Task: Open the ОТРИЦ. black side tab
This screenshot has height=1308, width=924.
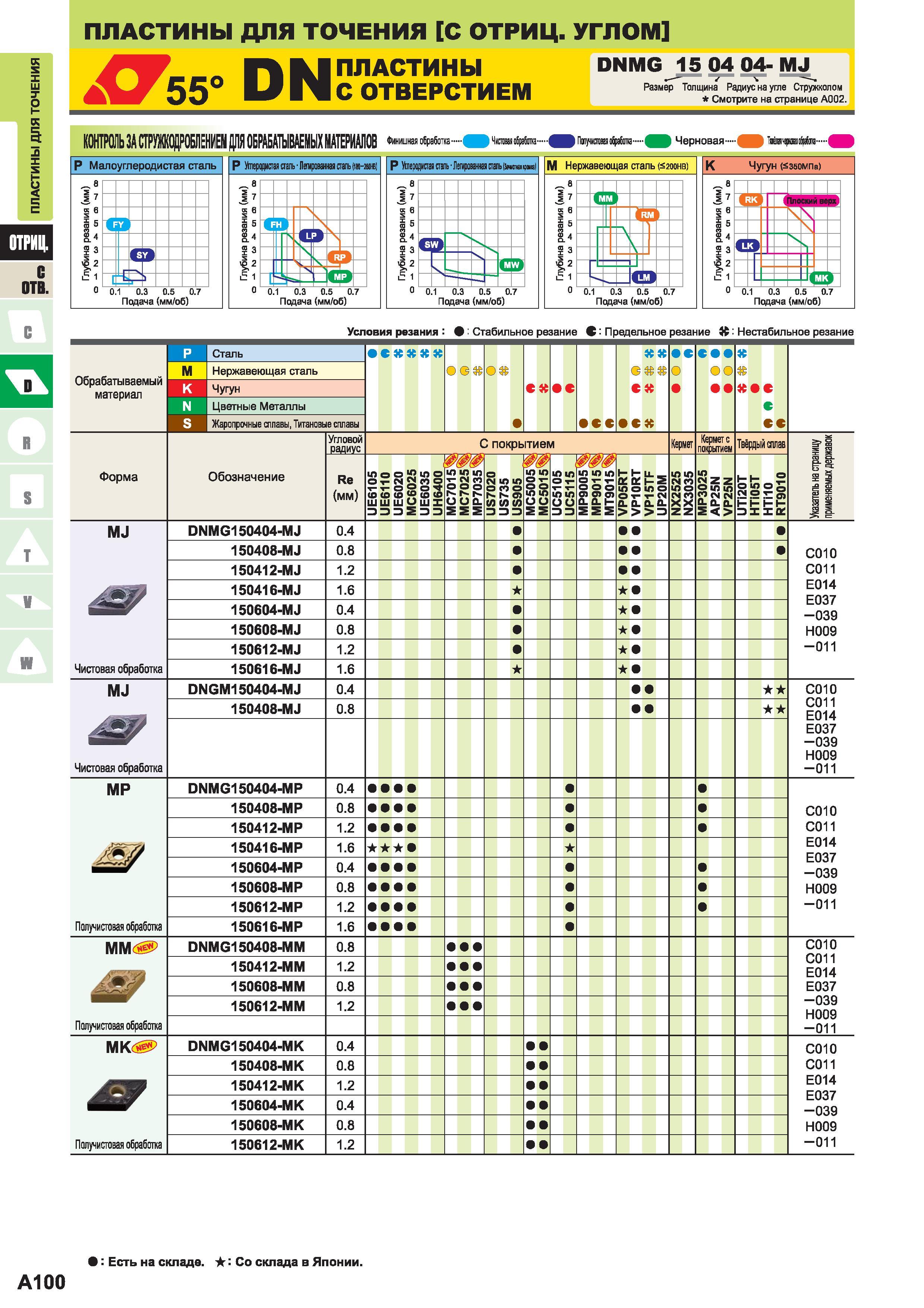Action: click(x=27, y=243)
